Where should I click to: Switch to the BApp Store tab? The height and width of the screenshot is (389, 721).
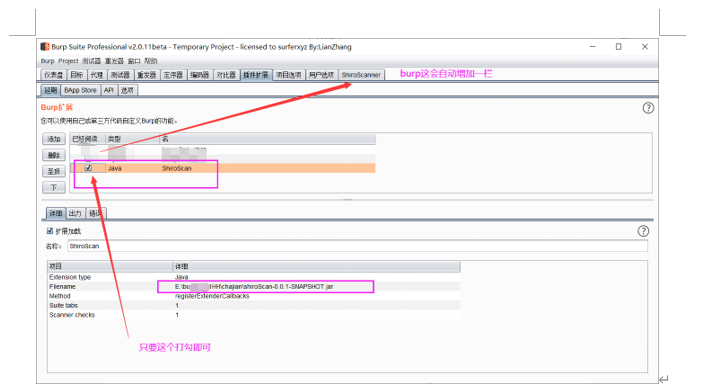coord(80,90)
